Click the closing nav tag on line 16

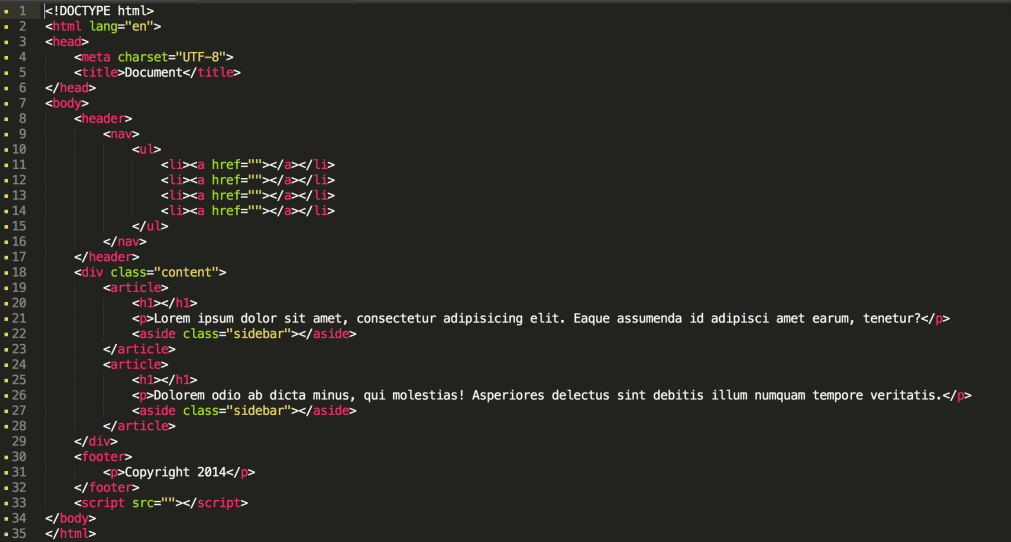(124, 242)
